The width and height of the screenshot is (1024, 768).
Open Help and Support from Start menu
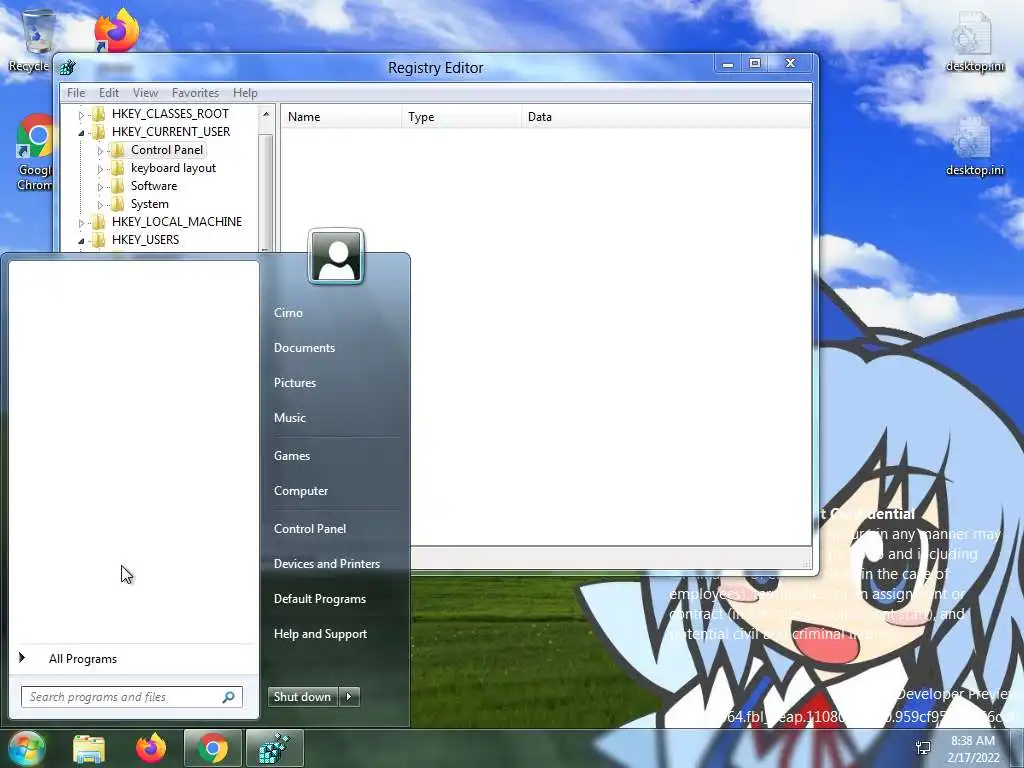(320, 634)
